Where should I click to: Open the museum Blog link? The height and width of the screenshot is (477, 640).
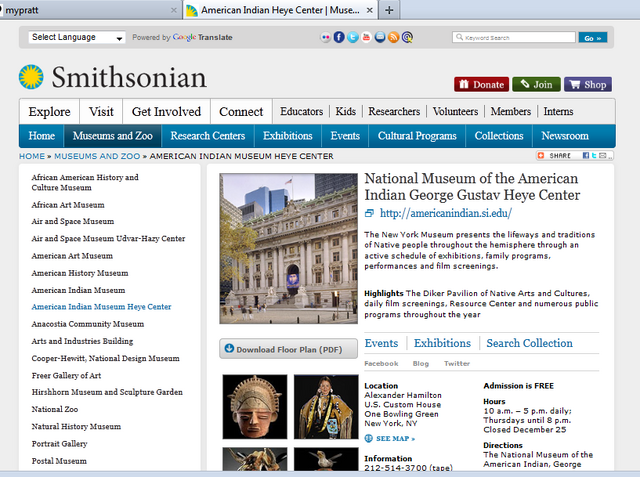click(421, 364)
